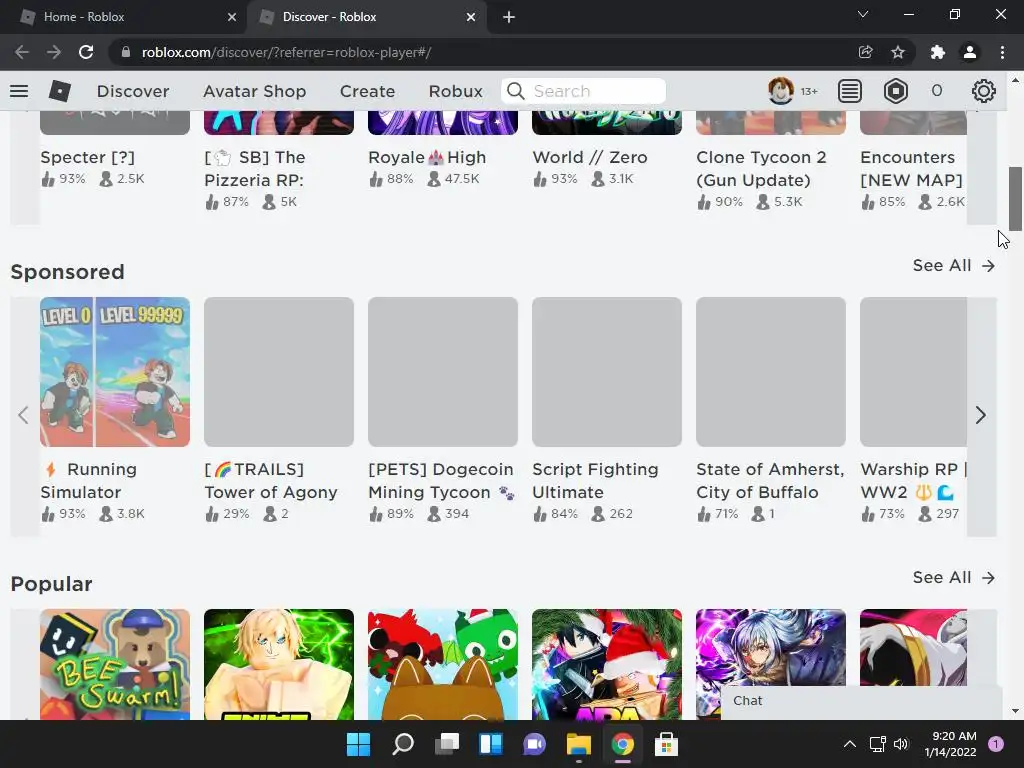
Task: Close the Home - Roblox tab
Action: (x=231, y=17)
